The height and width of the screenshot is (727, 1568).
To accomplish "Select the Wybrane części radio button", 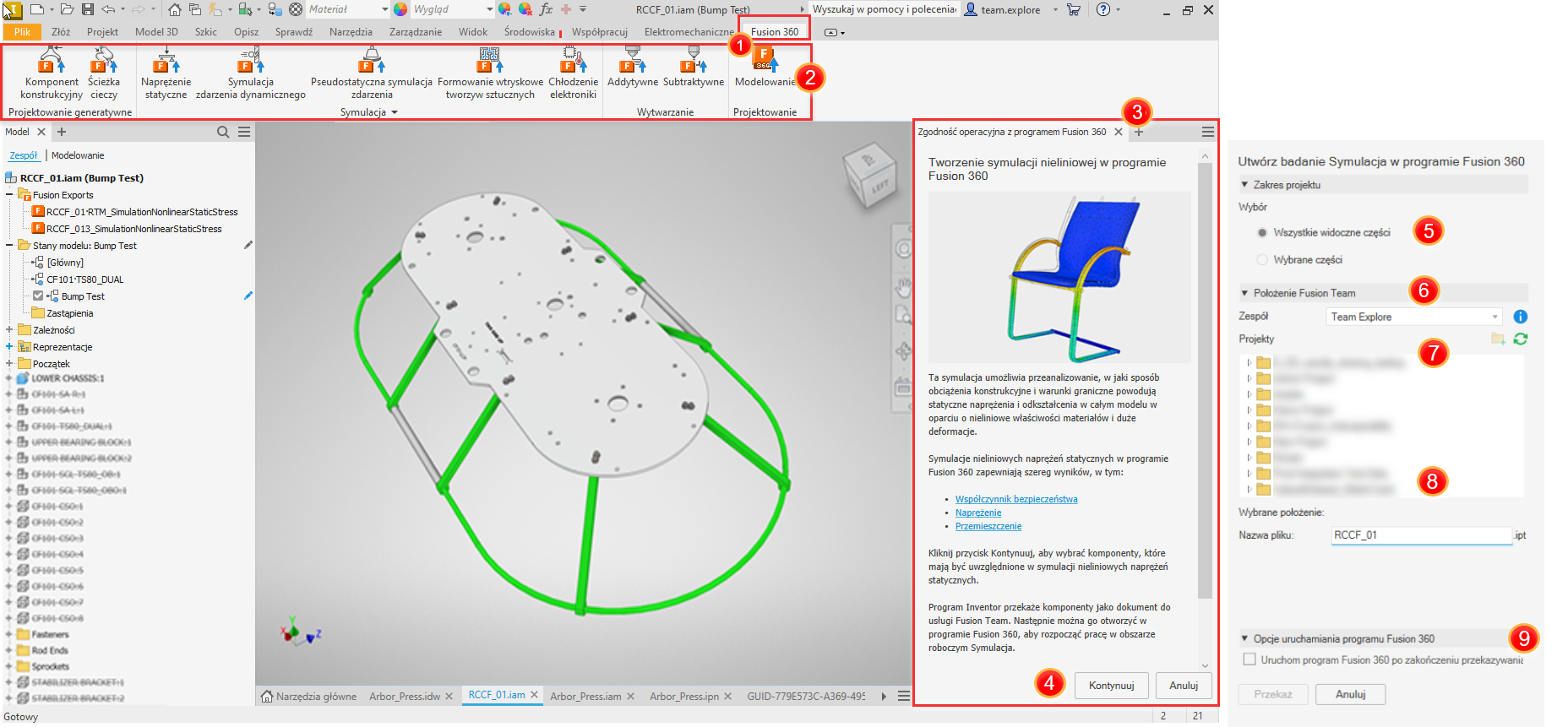I will (x=1262, y=259).
